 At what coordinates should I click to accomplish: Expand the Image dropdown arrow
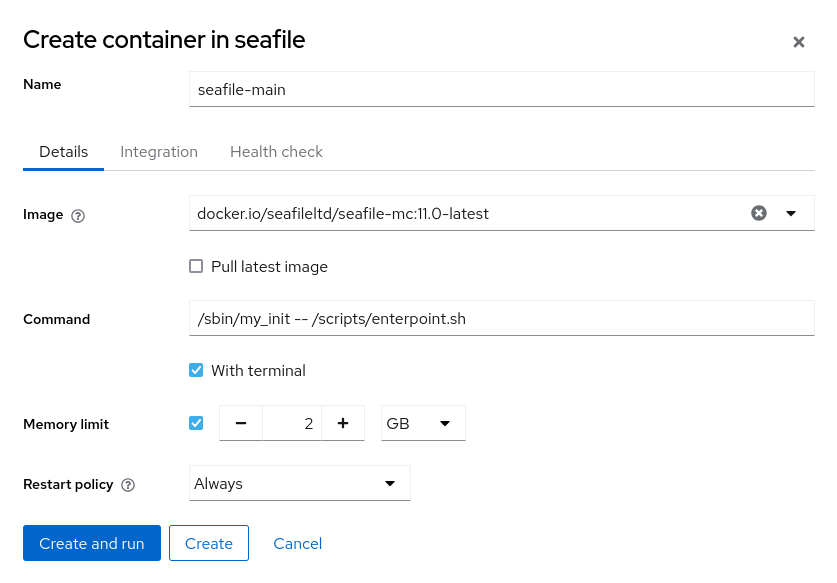pyautogui.click(x=791, y=213)
